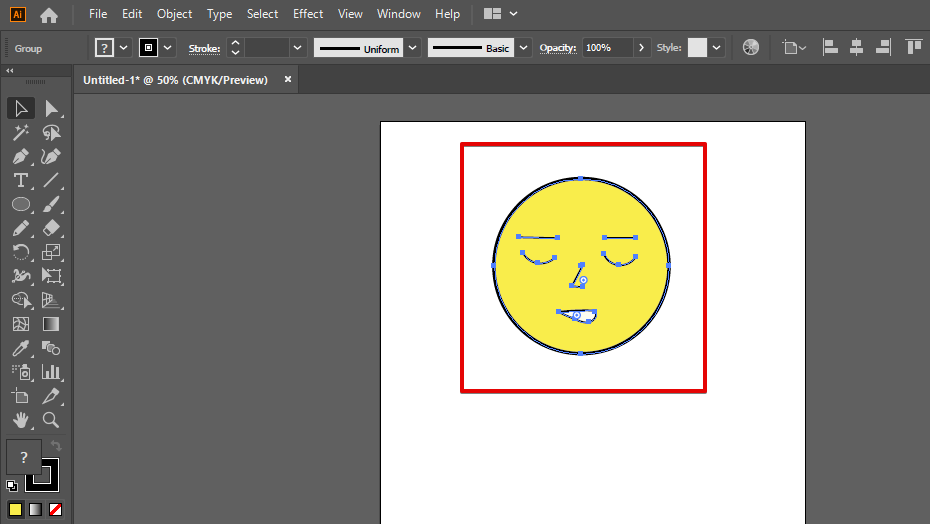Open the Recolor Artwork button
930x524 pixels.
point(751,48)
